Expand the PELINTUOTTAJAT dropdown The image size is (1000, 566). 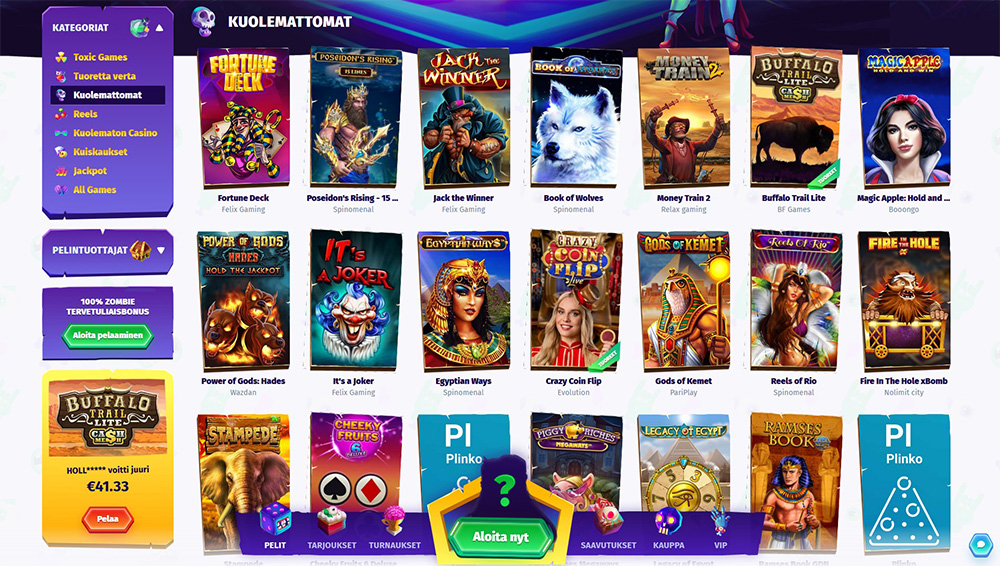161,250
